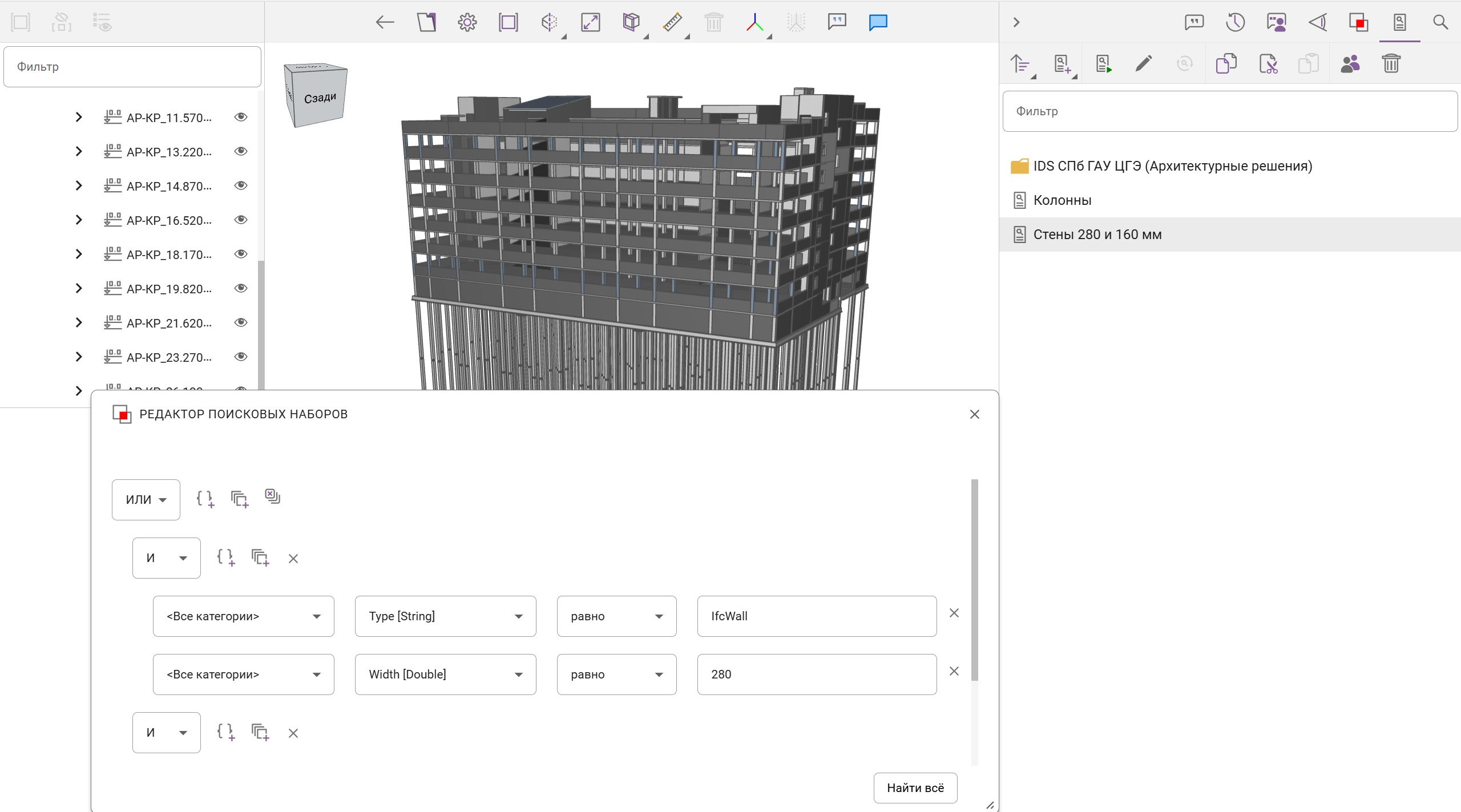
Task: Hide the АР-КР_16.520 level with eye icon
Action: [x=241, y=220]
